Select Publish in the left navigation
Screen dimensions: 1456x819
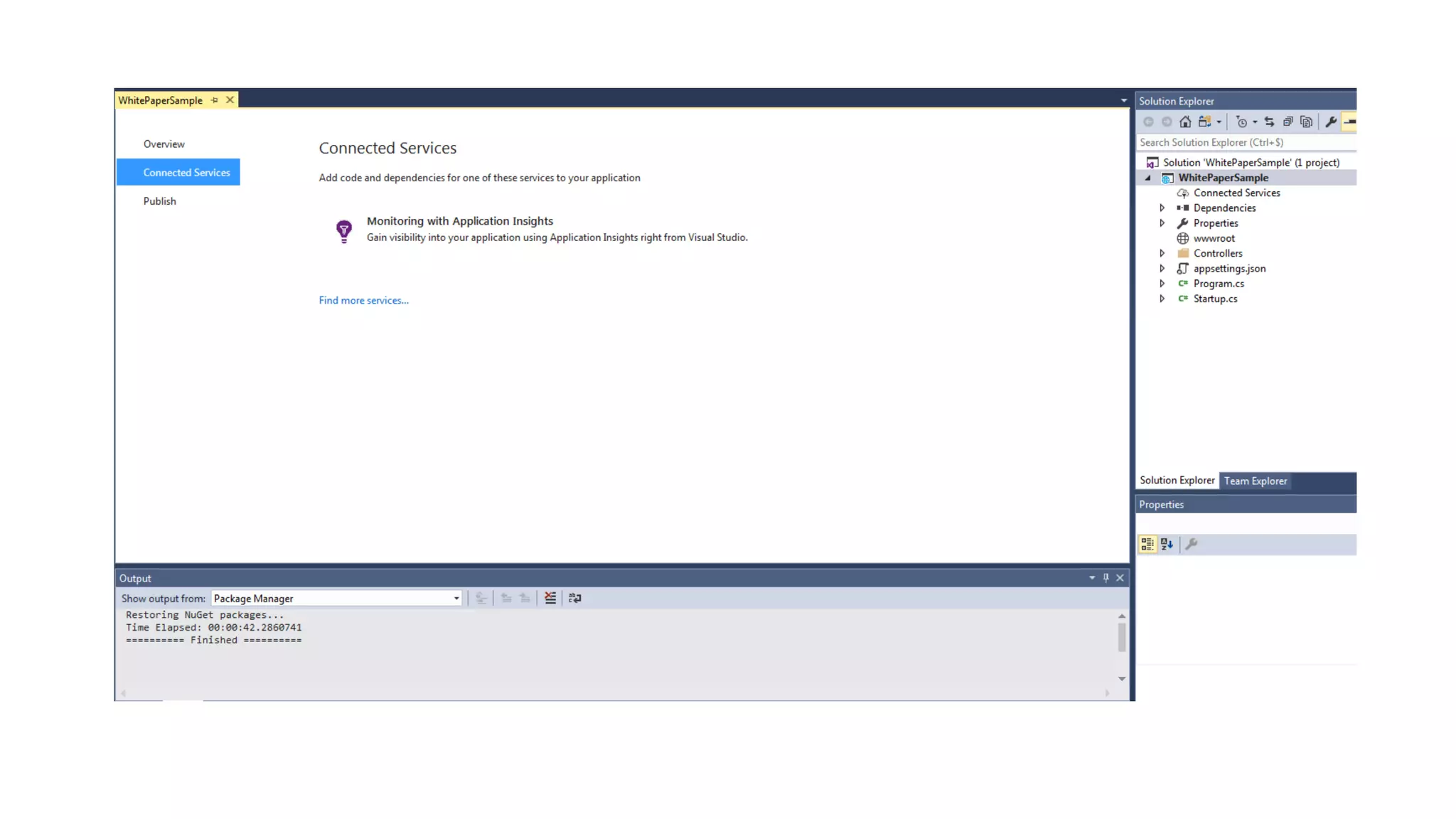(x=159, y=201)
